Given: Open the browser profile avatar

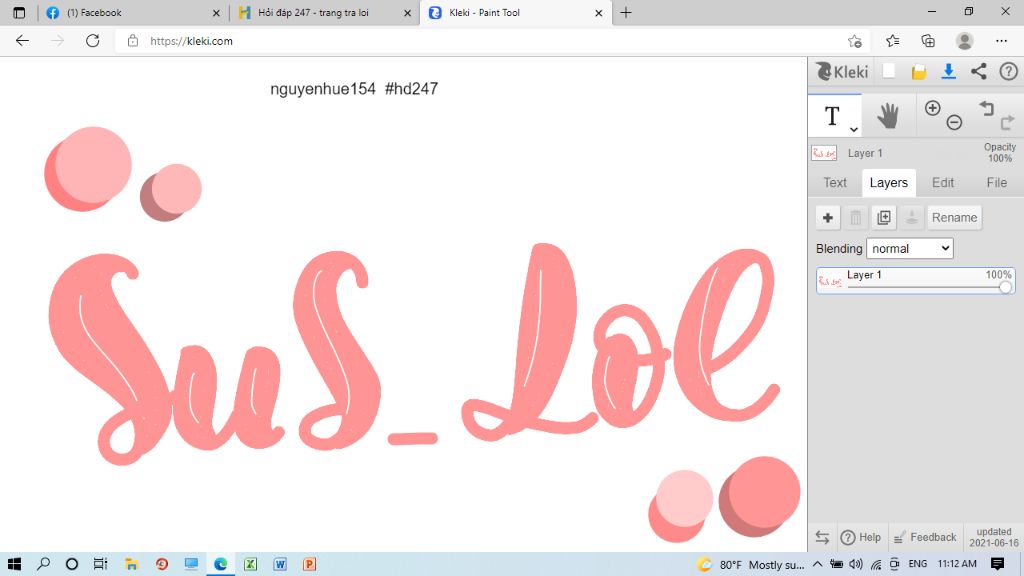Looking at the screenshot, I should click(x=964, y=40).
